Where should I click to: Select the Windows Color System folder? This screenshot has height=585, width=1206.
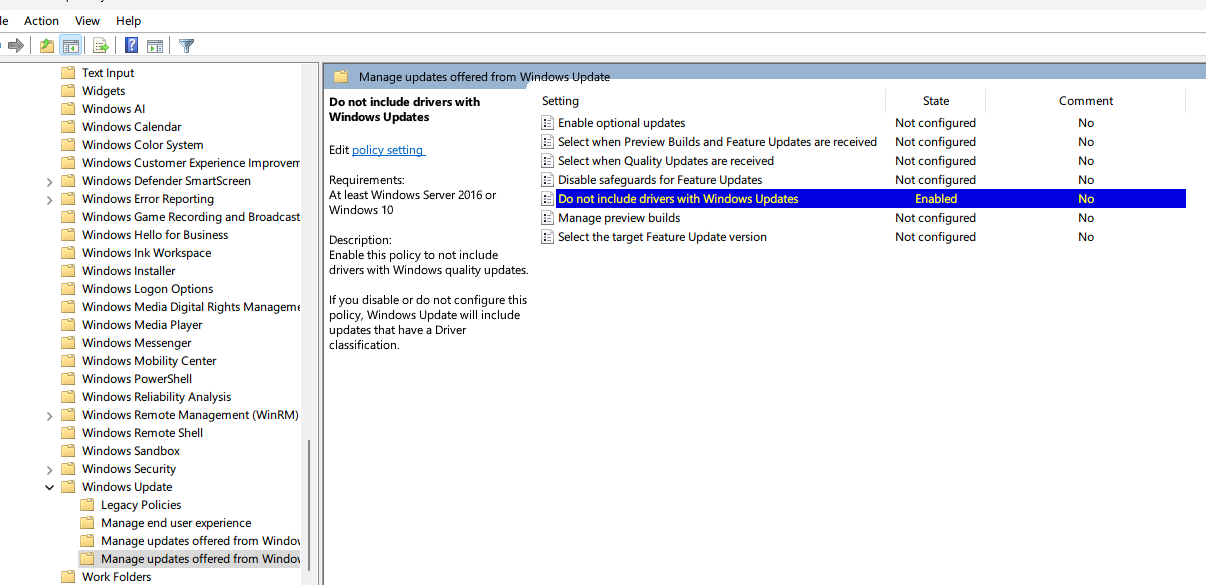point(142,145)
